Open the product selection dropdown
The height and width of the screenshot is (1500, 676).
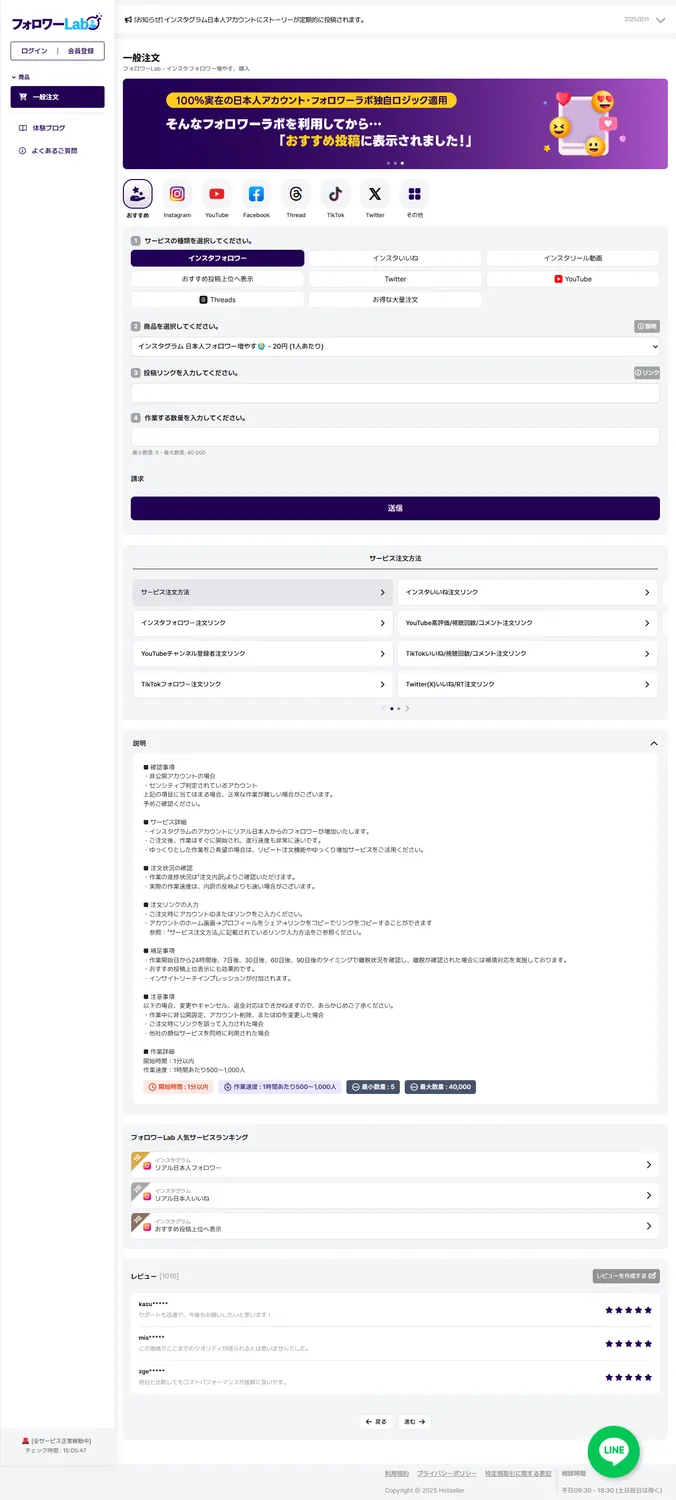[x=395, y=346]
